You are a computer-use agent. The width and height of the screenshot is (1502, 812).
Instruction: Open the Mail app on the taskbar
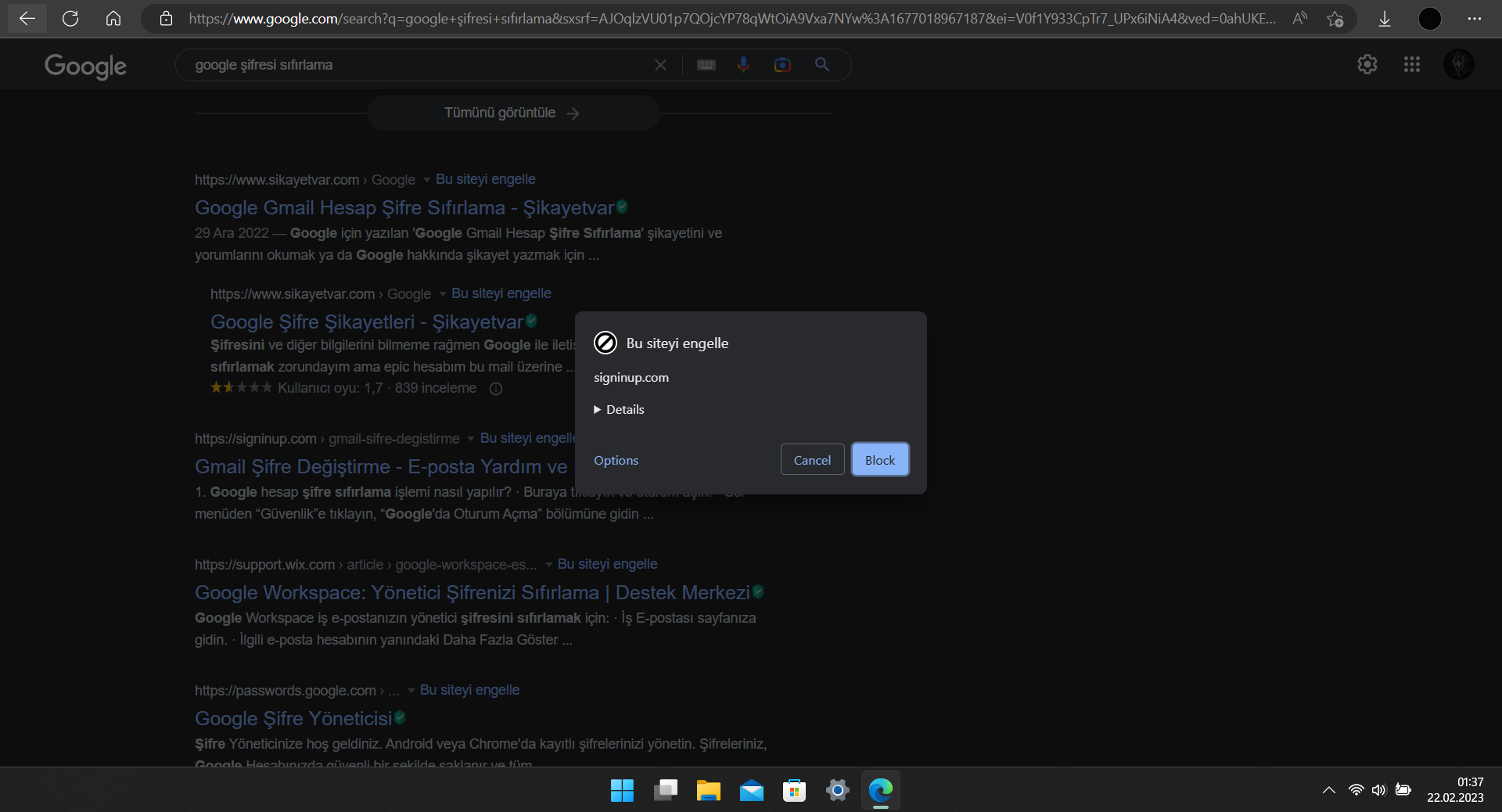[x=752, y=791]
